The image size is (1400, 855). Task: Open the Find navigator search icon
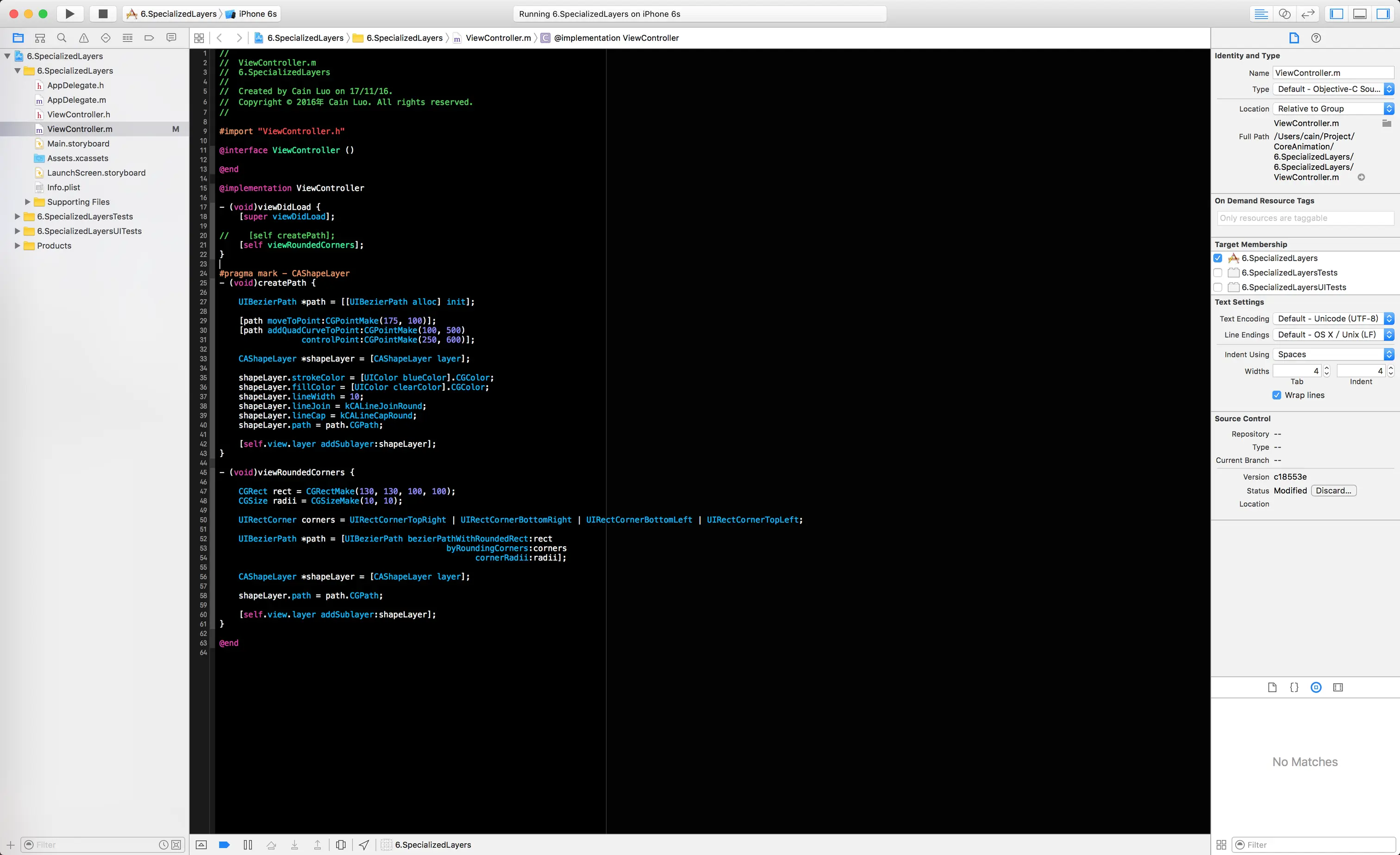point(62,38)
